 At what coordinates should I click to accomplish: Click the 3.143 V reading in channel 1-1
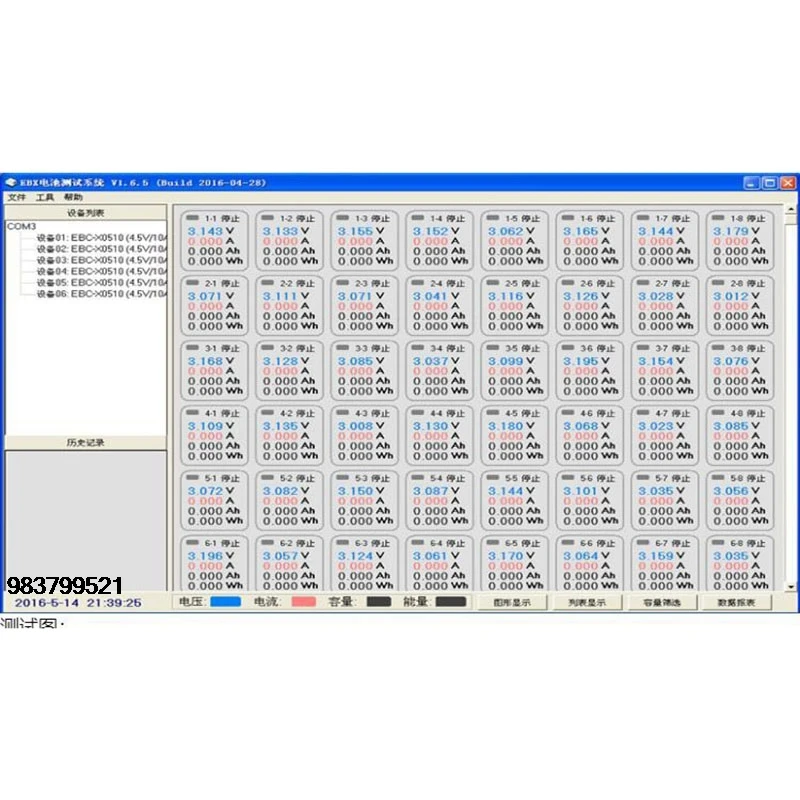(210, 231)
